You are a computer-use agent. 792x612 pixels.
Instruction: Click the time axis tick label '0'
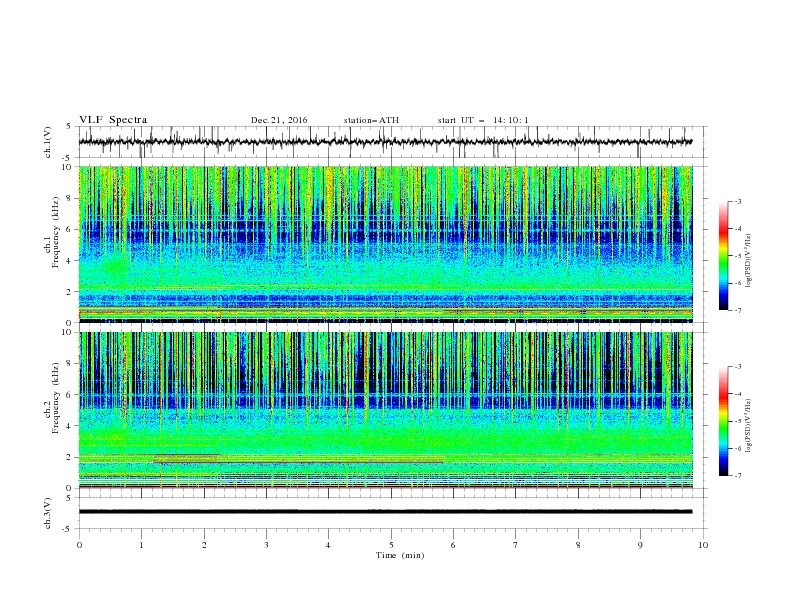pyautogui.click(x=79, y=545)
